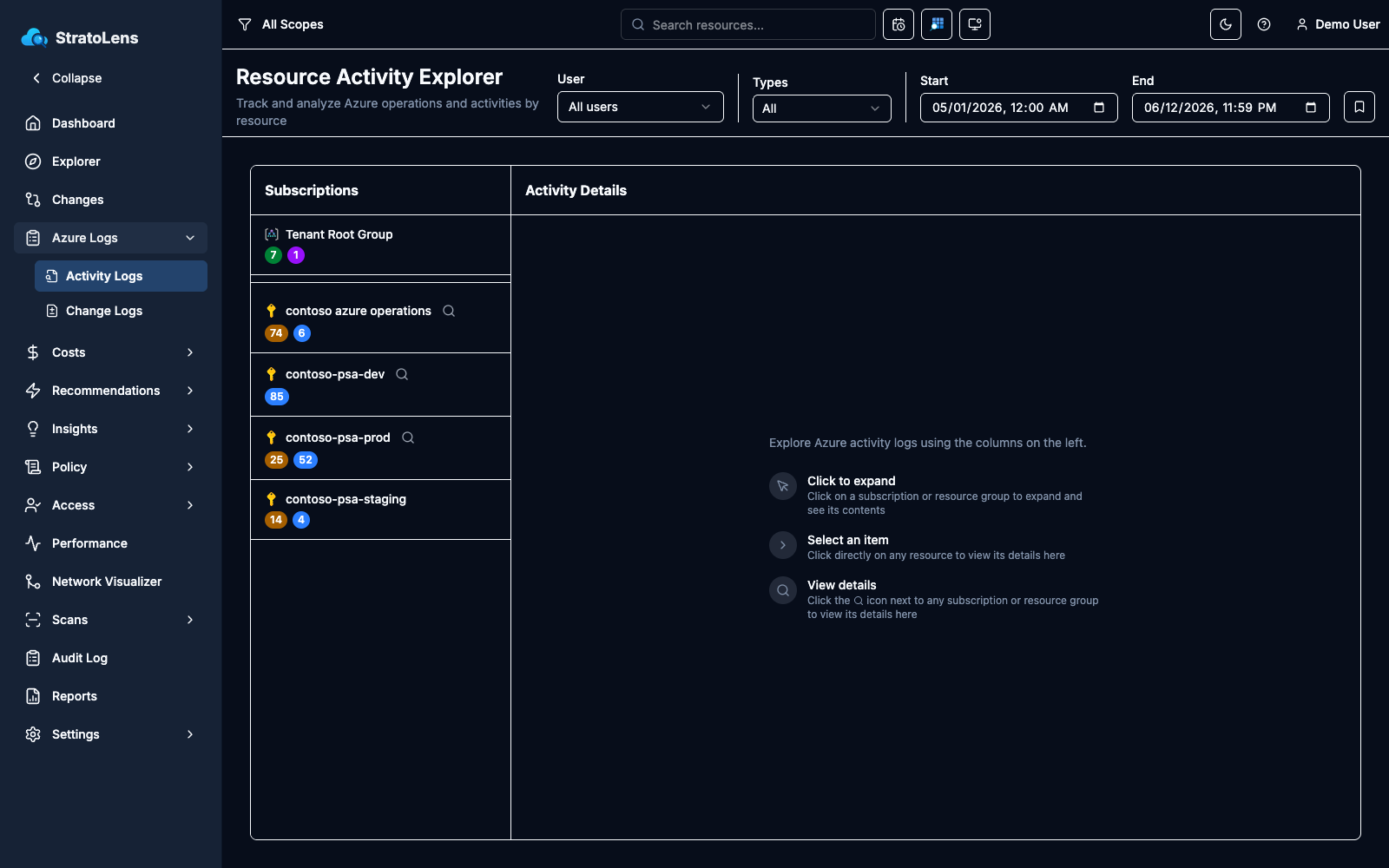Open Network Visualizer label
This screenshot has width=1389, height=868.
pyautogui.click(x=107, y=582)
